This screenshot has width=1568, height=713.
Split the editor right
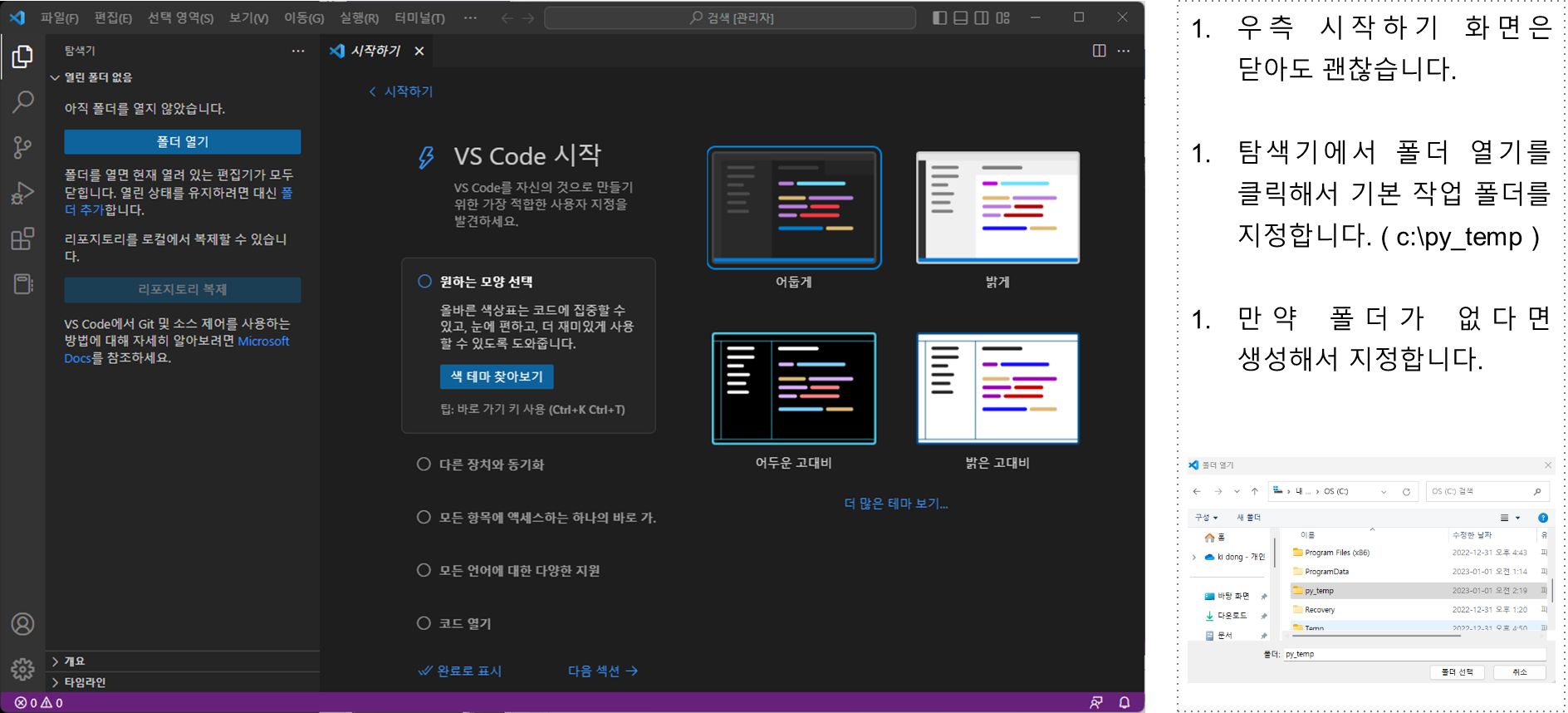[x=1099, y=51]
